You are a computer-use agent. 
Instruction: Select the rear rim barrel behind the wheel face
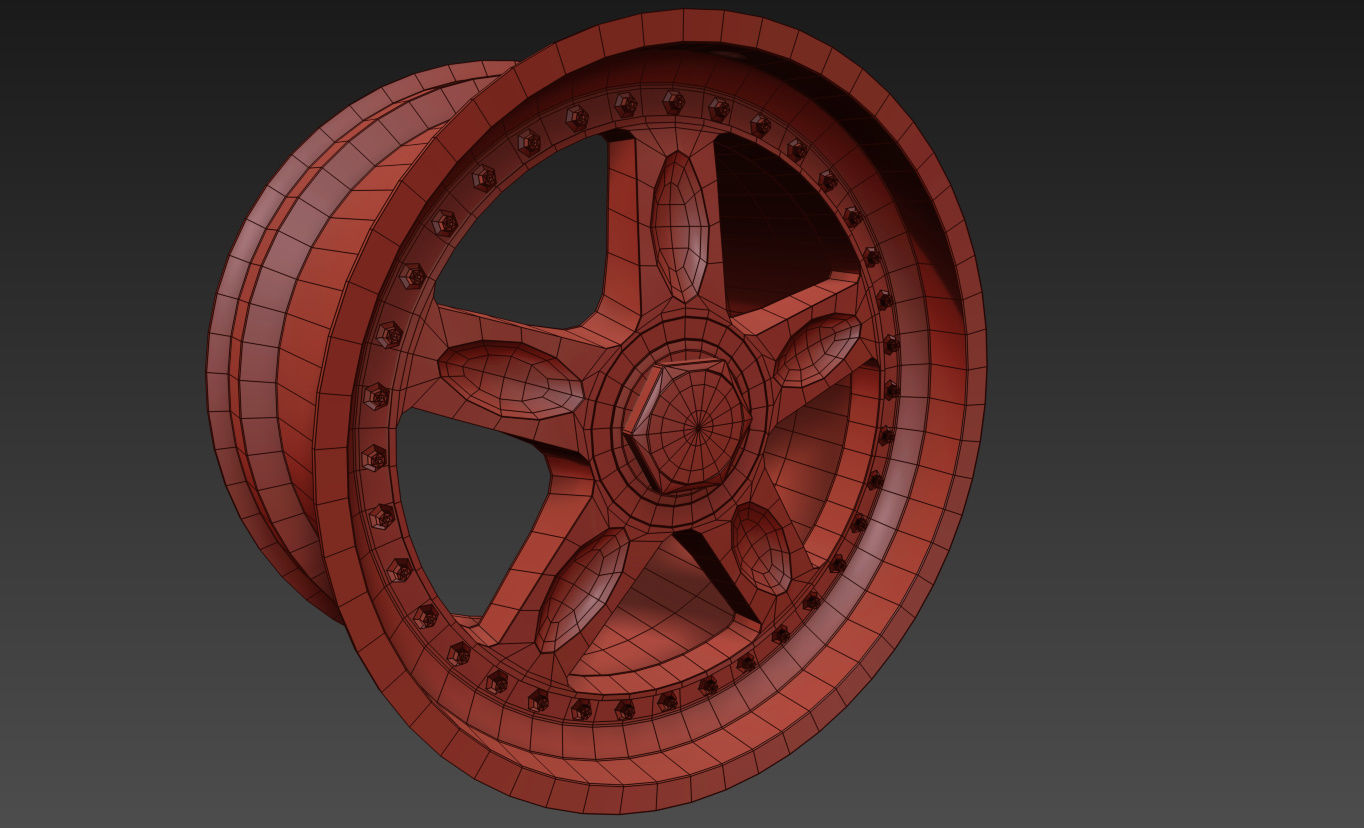point(290,340)
